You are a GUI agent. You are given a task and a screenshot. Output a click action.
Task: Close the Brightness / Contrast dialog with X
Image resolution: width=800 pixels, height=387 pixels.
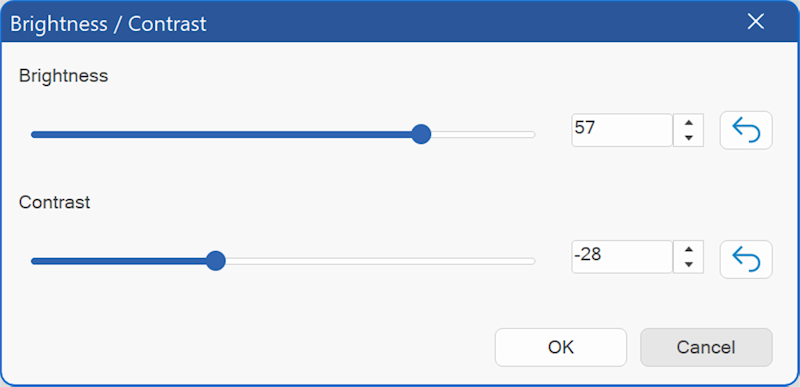tap(755, 21)
